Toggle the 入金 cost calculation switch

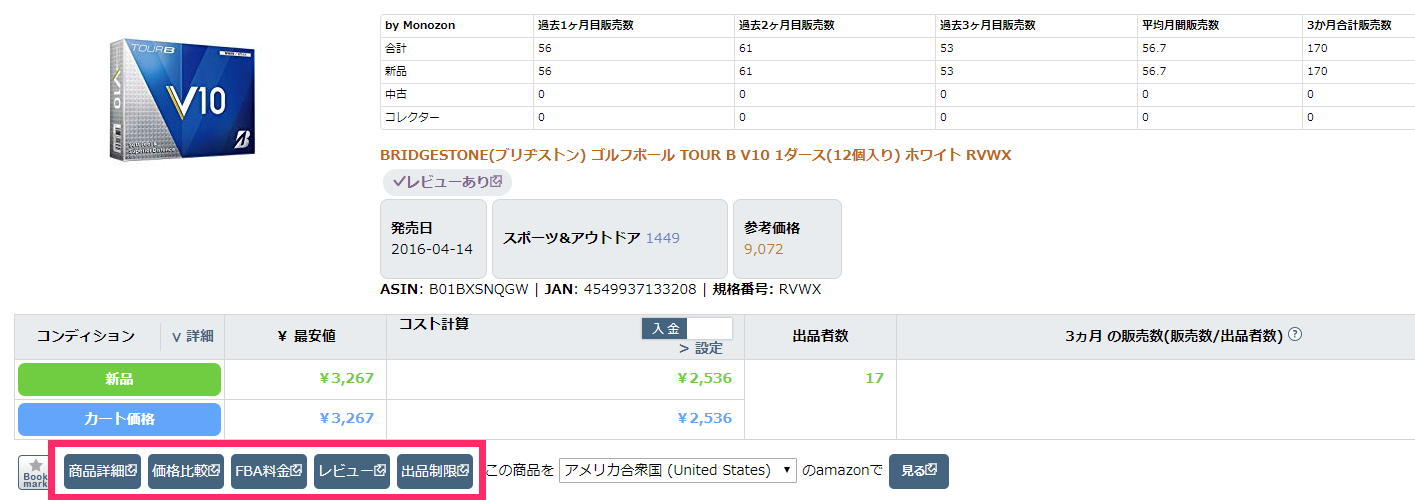point(687,328)
